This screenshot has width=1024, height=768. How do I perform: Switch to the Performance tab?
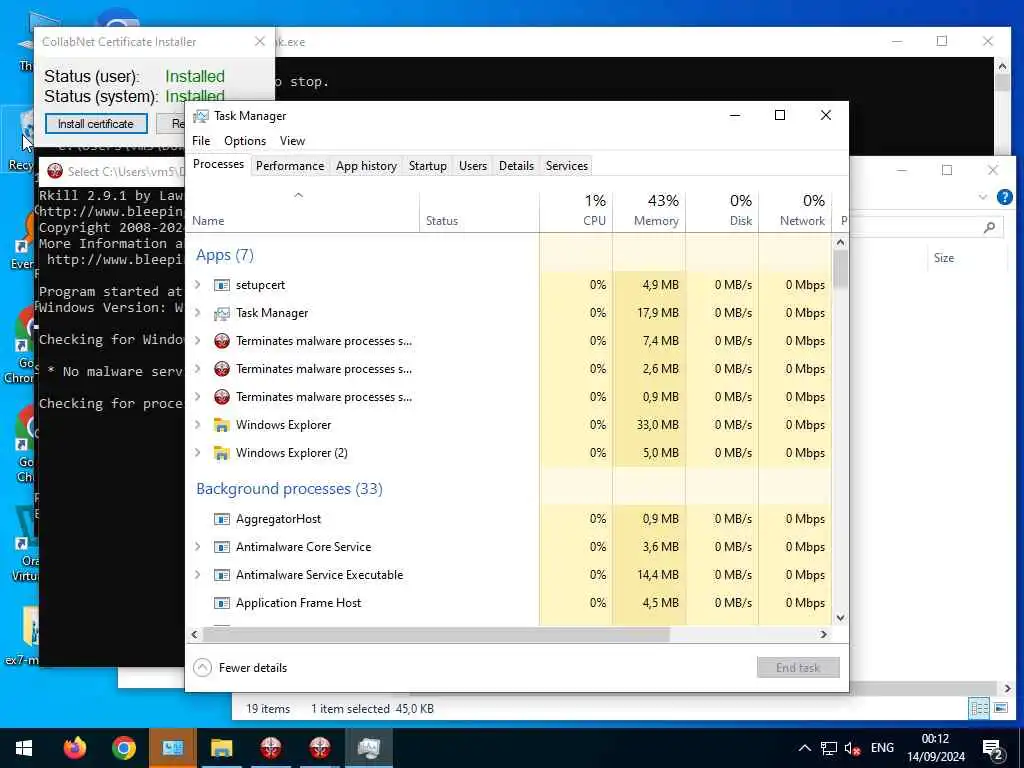click(x=290, y=166)
